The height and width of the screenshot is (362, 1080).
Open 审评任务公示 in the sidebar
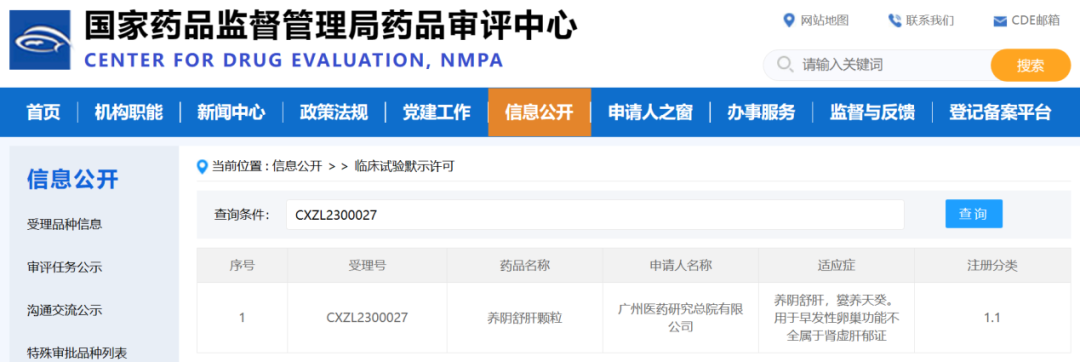[x=64, y=267]
